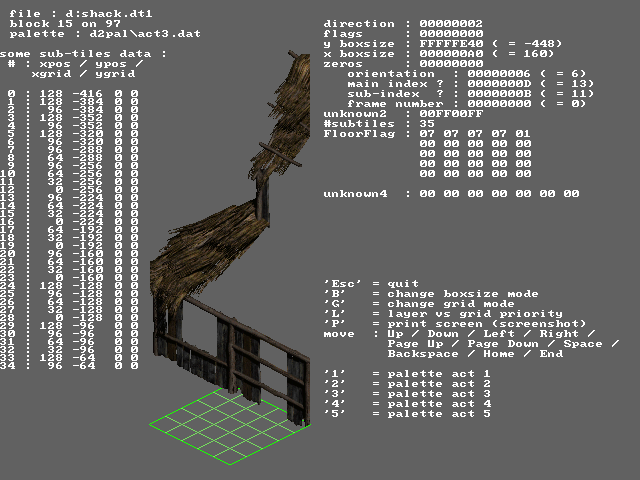Viewport: 640px width, 480px height.
Task: Click sub-tile row 17 with ypos -192
Action: tap(69, 230)
